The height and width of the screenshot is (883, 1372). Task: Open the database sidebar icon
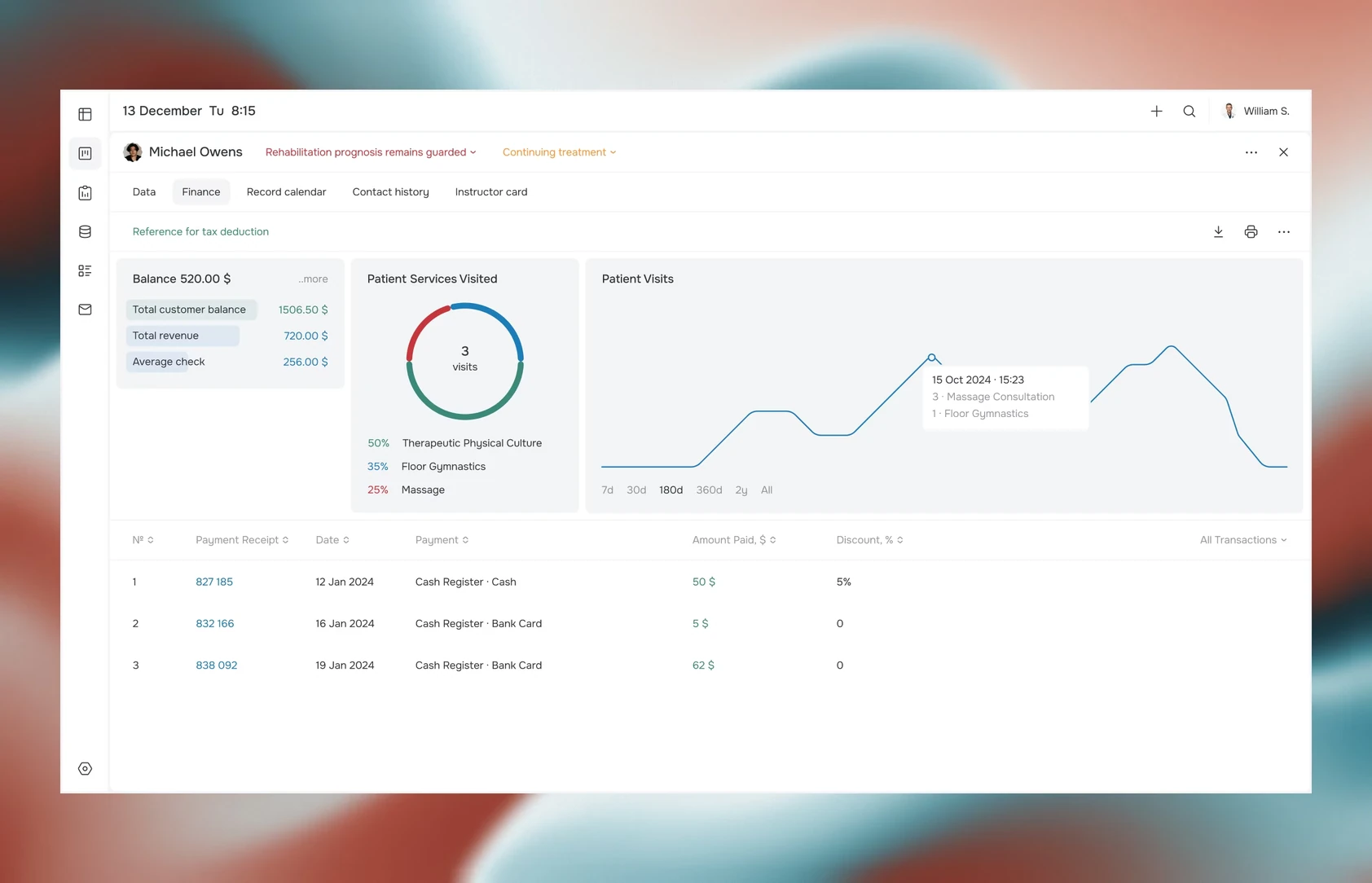coord(85,232)
